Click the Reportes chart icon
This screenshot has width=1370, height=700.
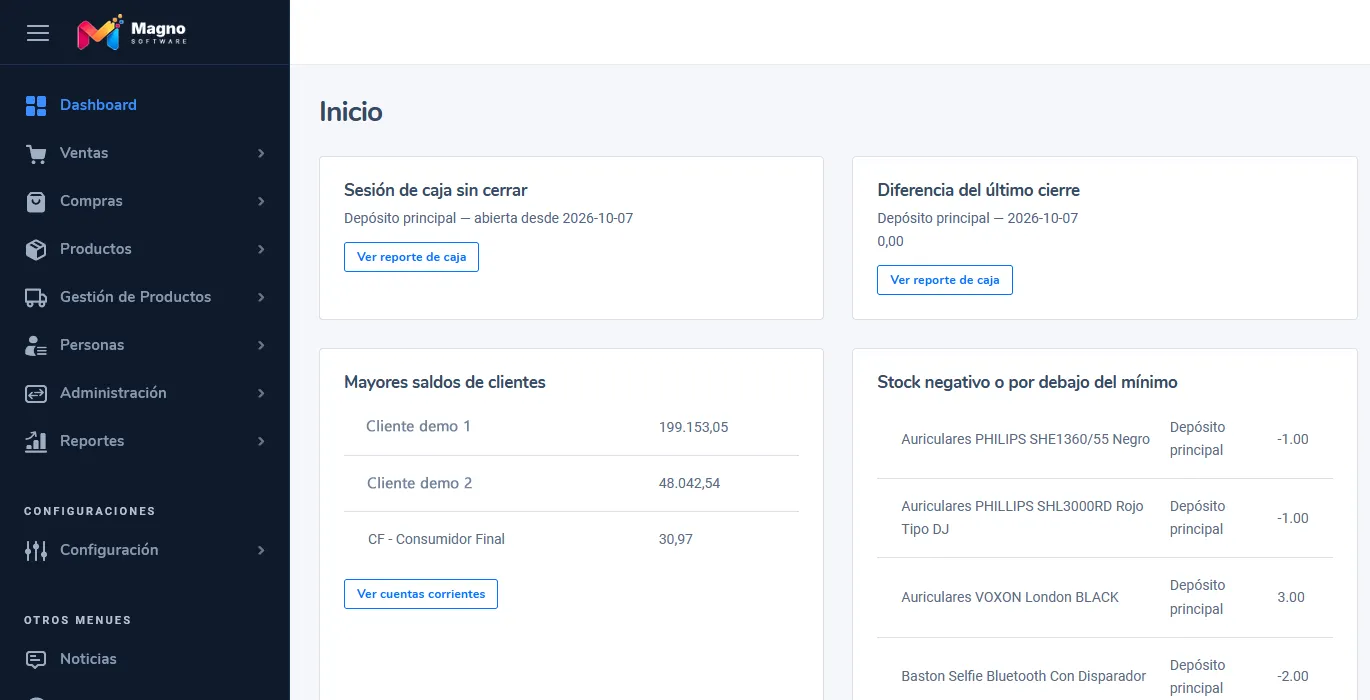(36, 441)
